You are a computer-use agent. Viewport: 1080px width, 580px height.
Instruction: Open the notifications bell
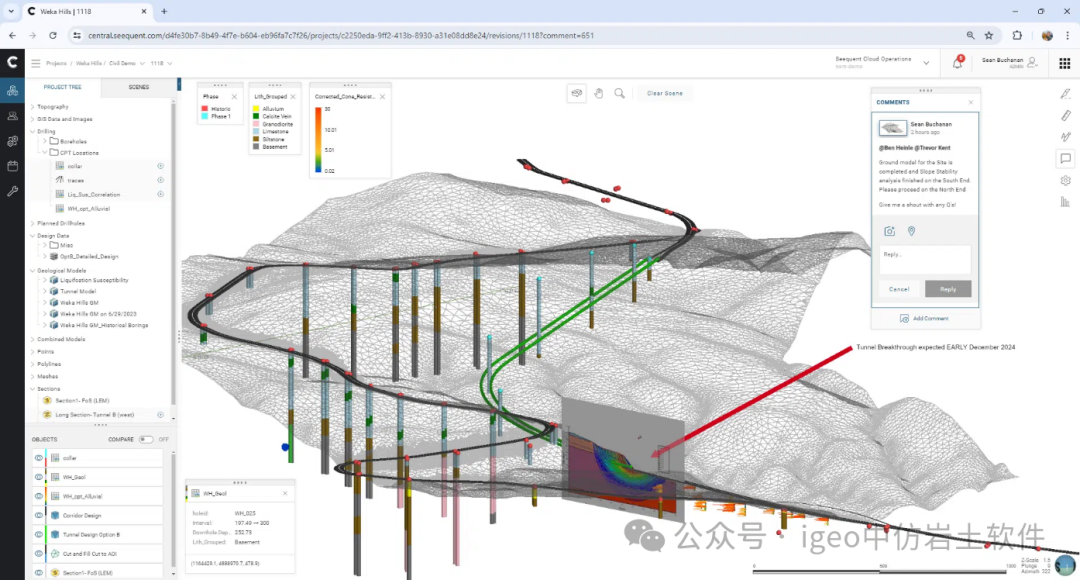coord(957,63)
